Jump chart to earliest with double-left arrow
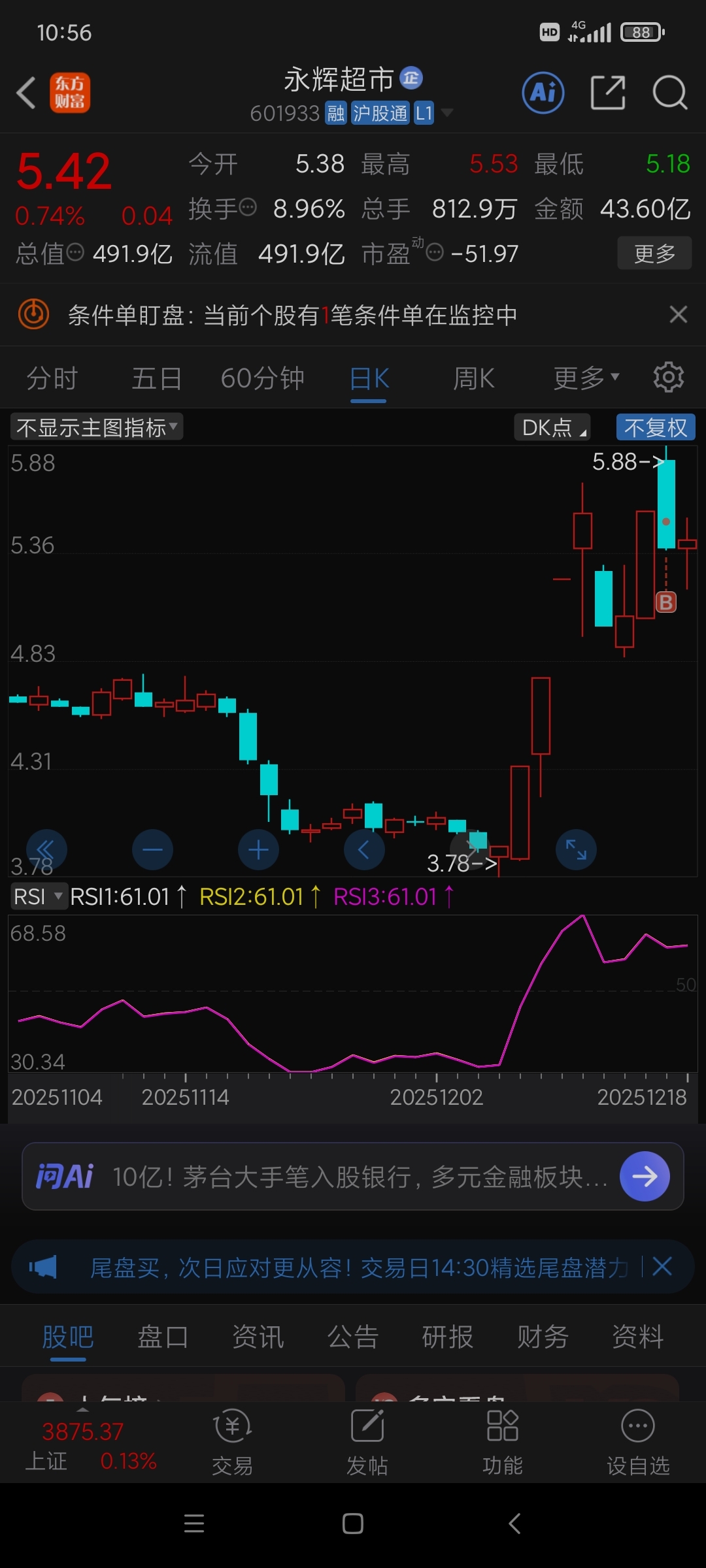Viewport: 706px width, 1568px height. click(46, 850)
